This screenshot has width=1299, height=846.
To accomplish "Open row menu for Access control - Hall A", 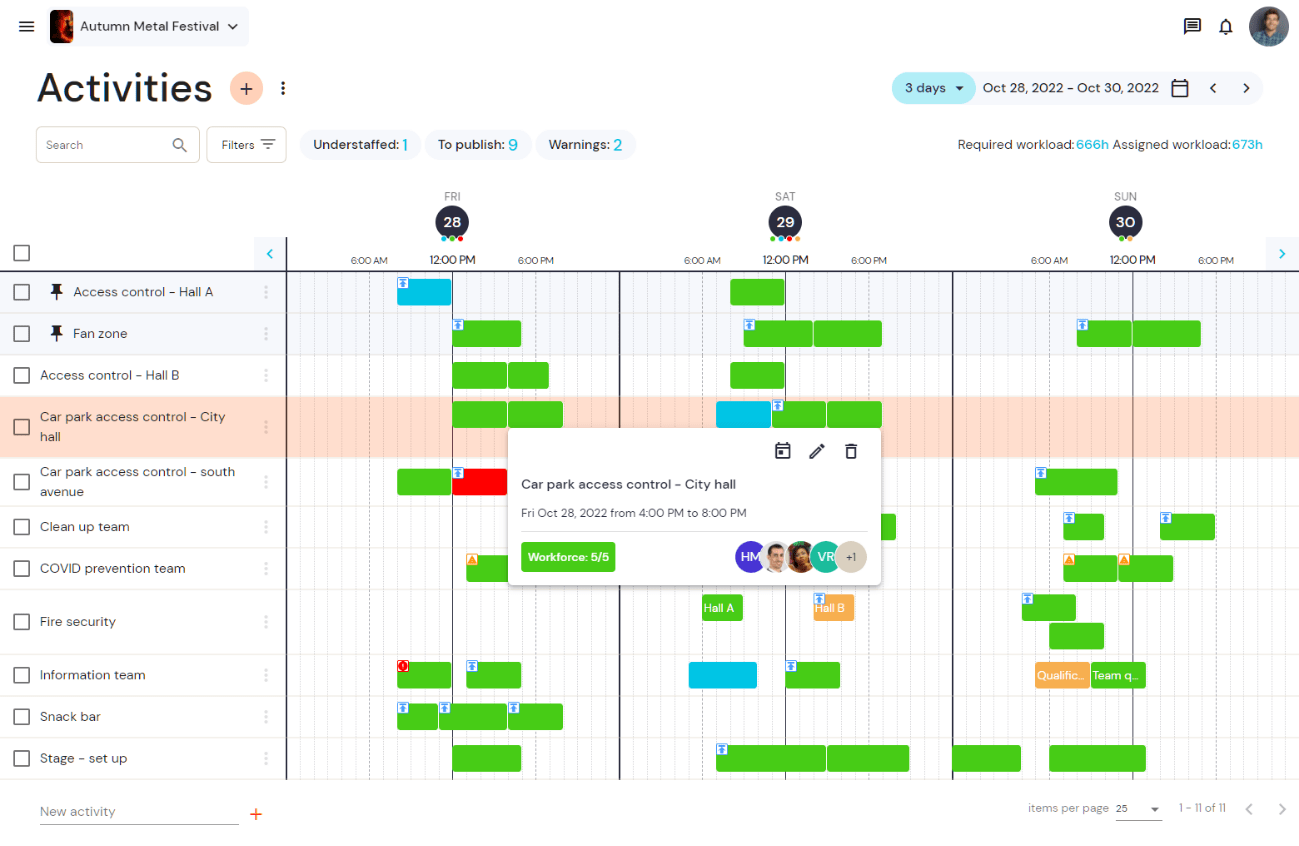I will pos(266,292).
